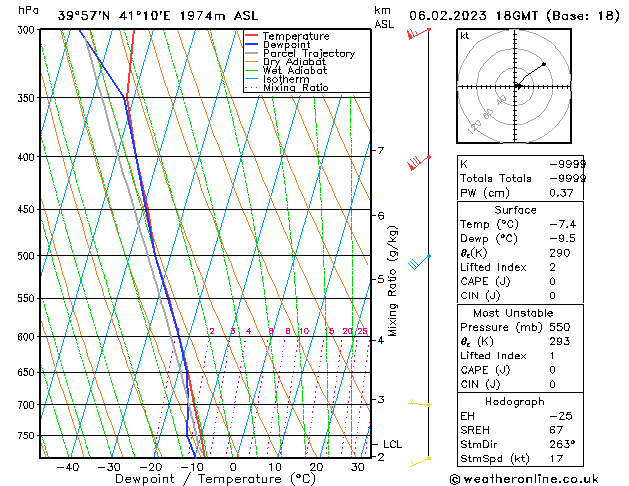The height and width of the screenshot is (486, 629).
Task: Click the hodograph circle plot center
Action: point(517,86)
